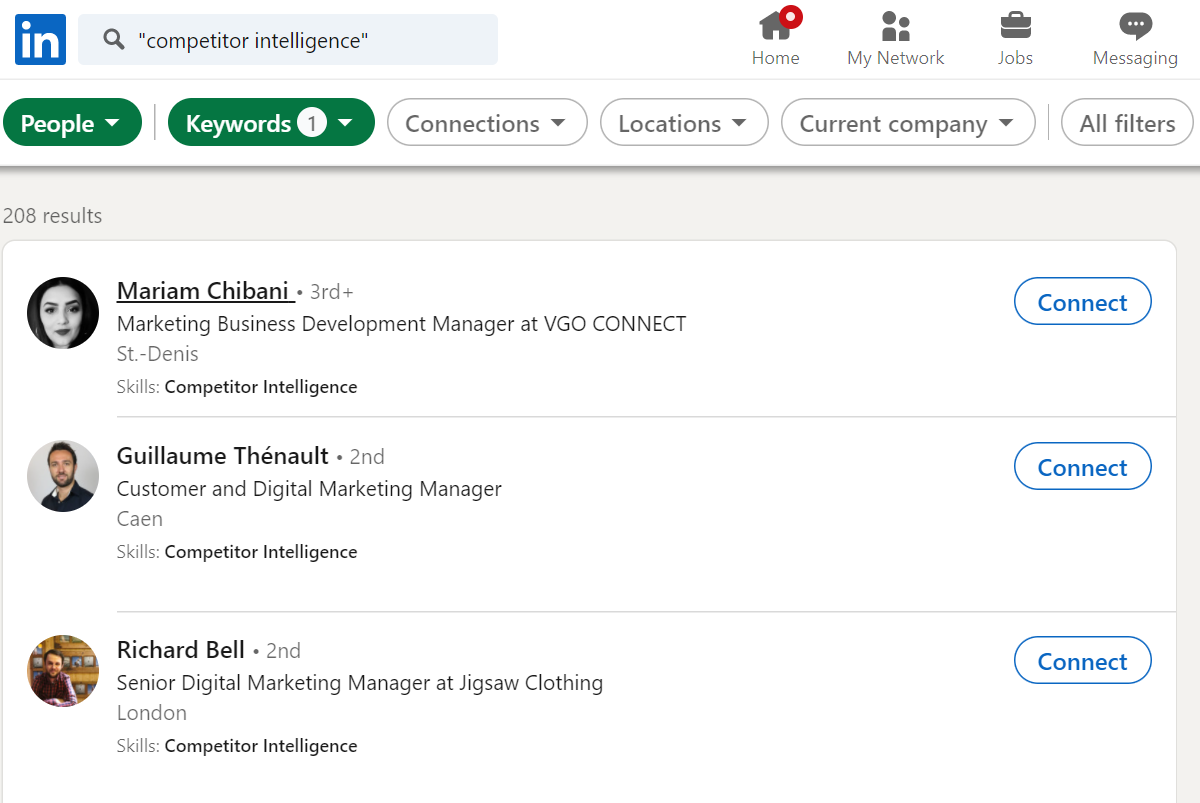Click the "208 results" count text
This screenshot has height=803, width=1200.
tap(52, 215)
